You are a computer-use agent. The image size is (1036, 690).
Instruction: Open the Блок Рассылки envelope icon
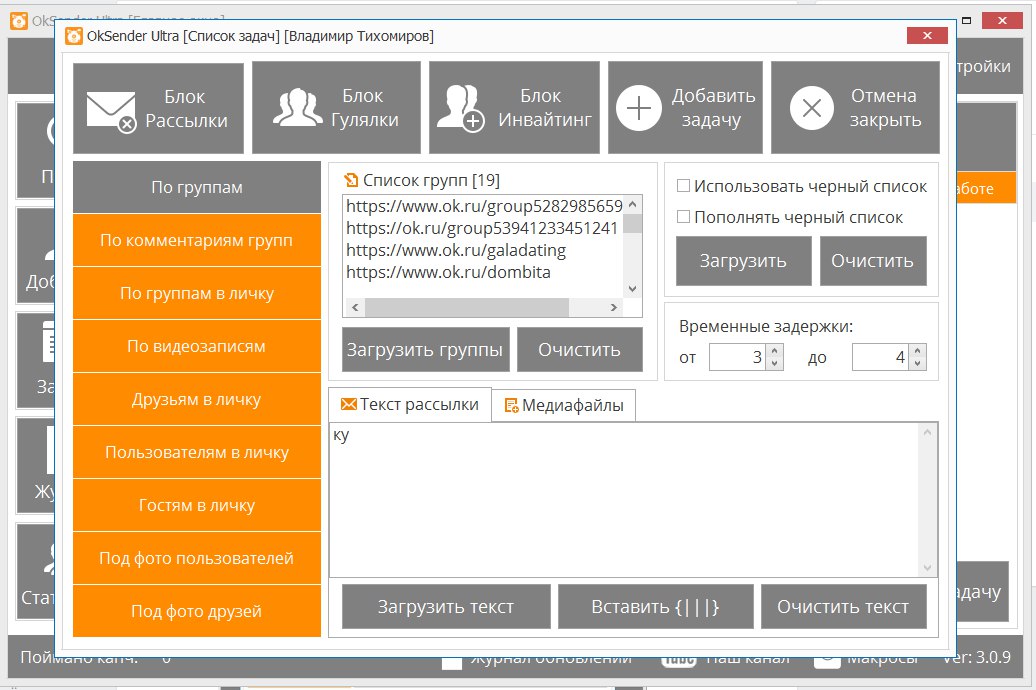click(111, 109)
